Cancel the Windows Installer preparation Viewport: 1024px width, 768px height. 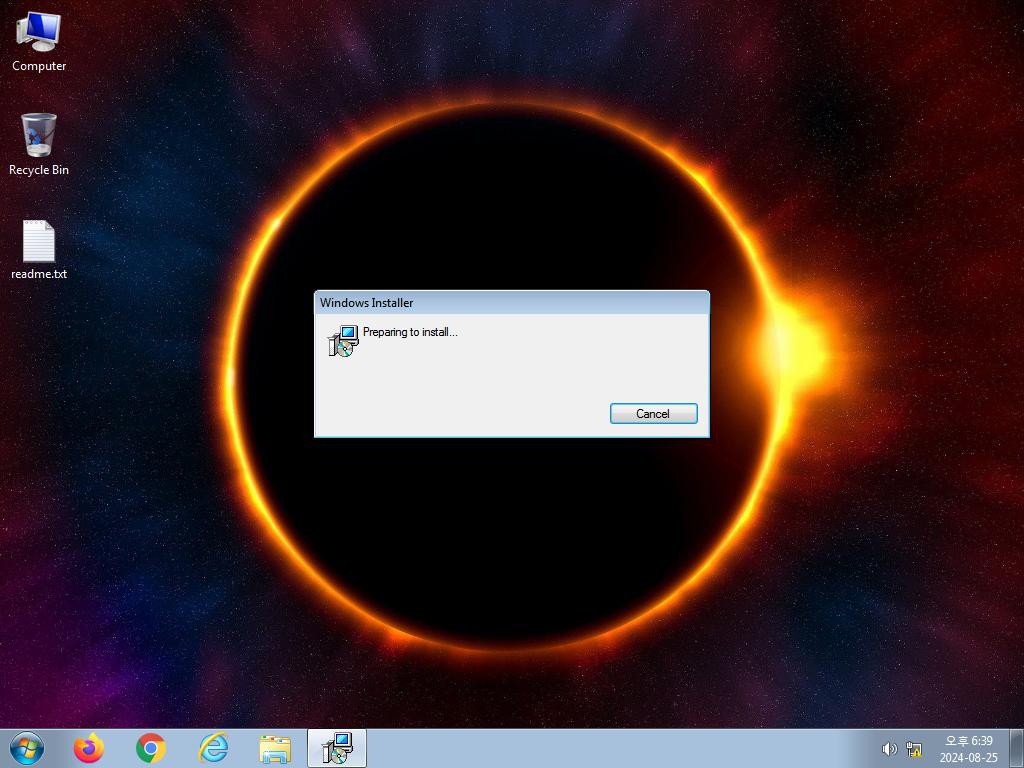tap(653, 413)
